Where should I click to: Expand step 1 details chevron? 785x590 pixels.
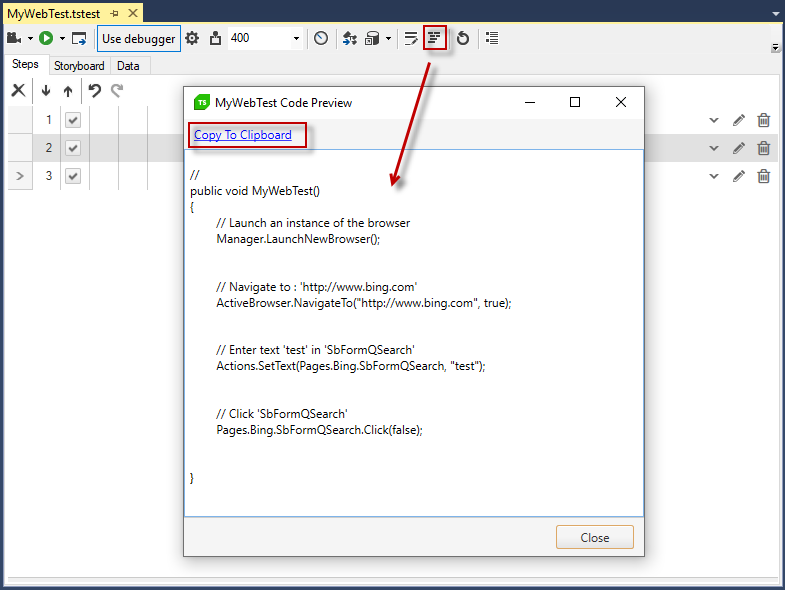coord(714,120)
